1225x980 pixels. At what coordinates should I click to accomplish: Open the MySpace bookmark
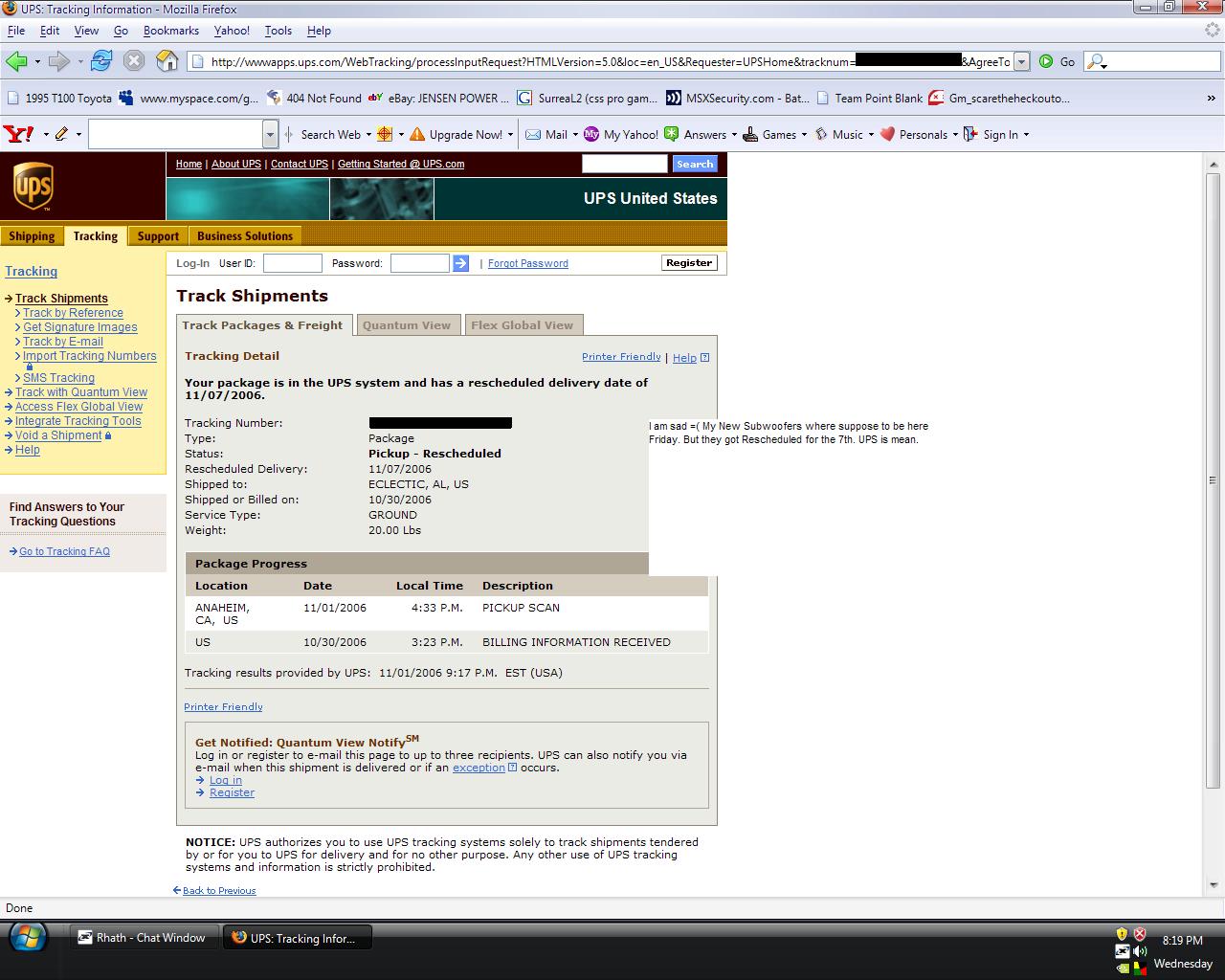pos(189,98)
